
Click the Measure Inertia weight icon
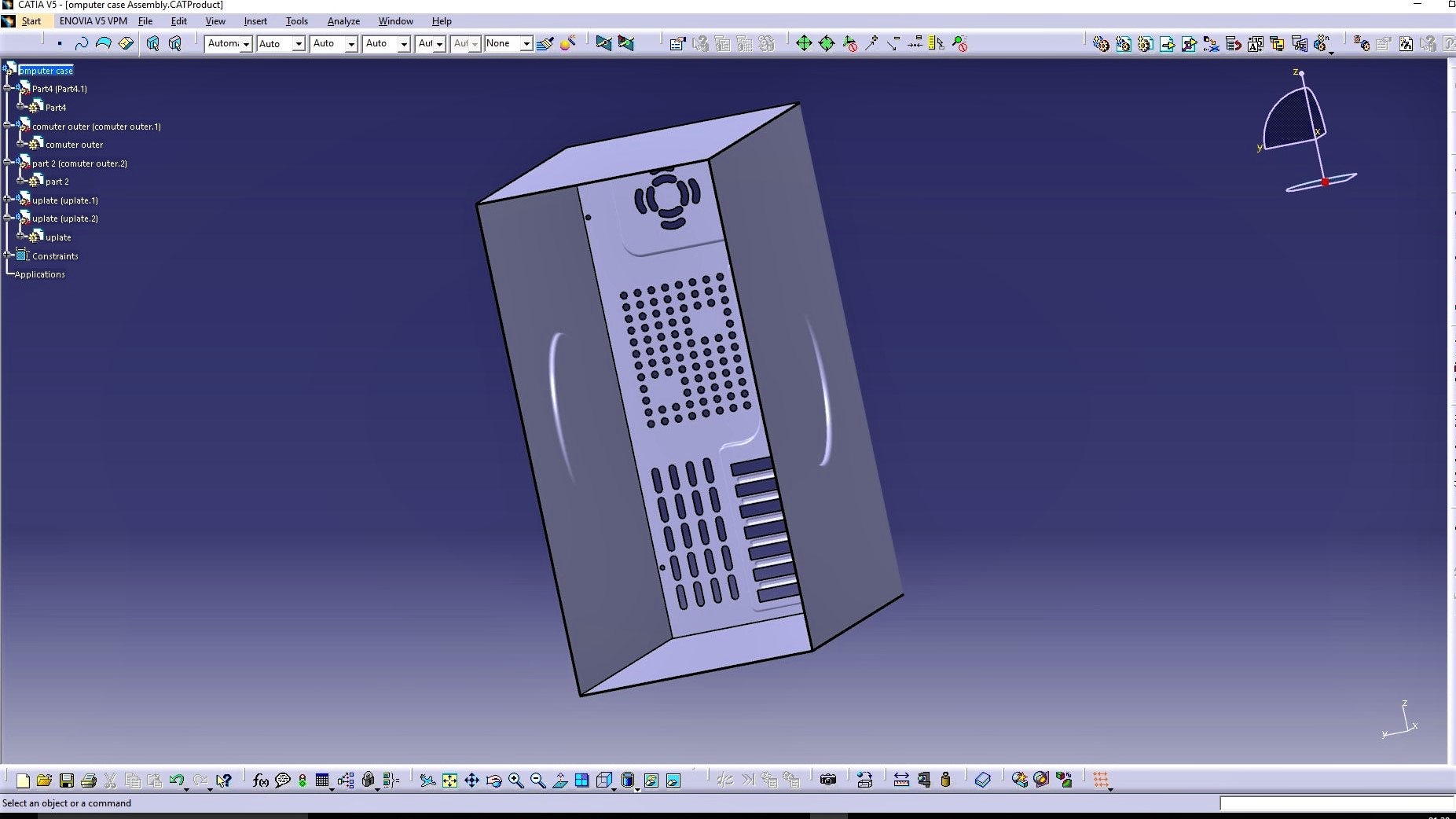tap(945, 780)
